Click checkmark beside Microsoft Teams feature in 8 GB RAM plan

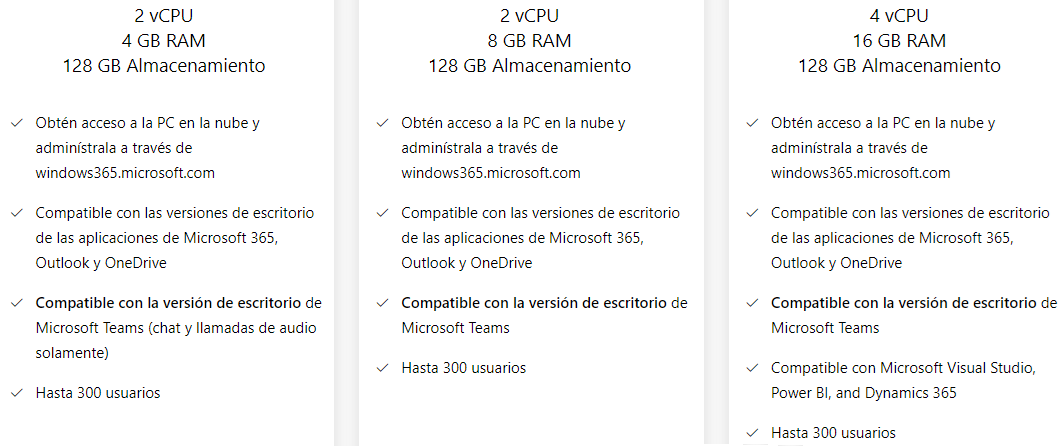point(382,303)
